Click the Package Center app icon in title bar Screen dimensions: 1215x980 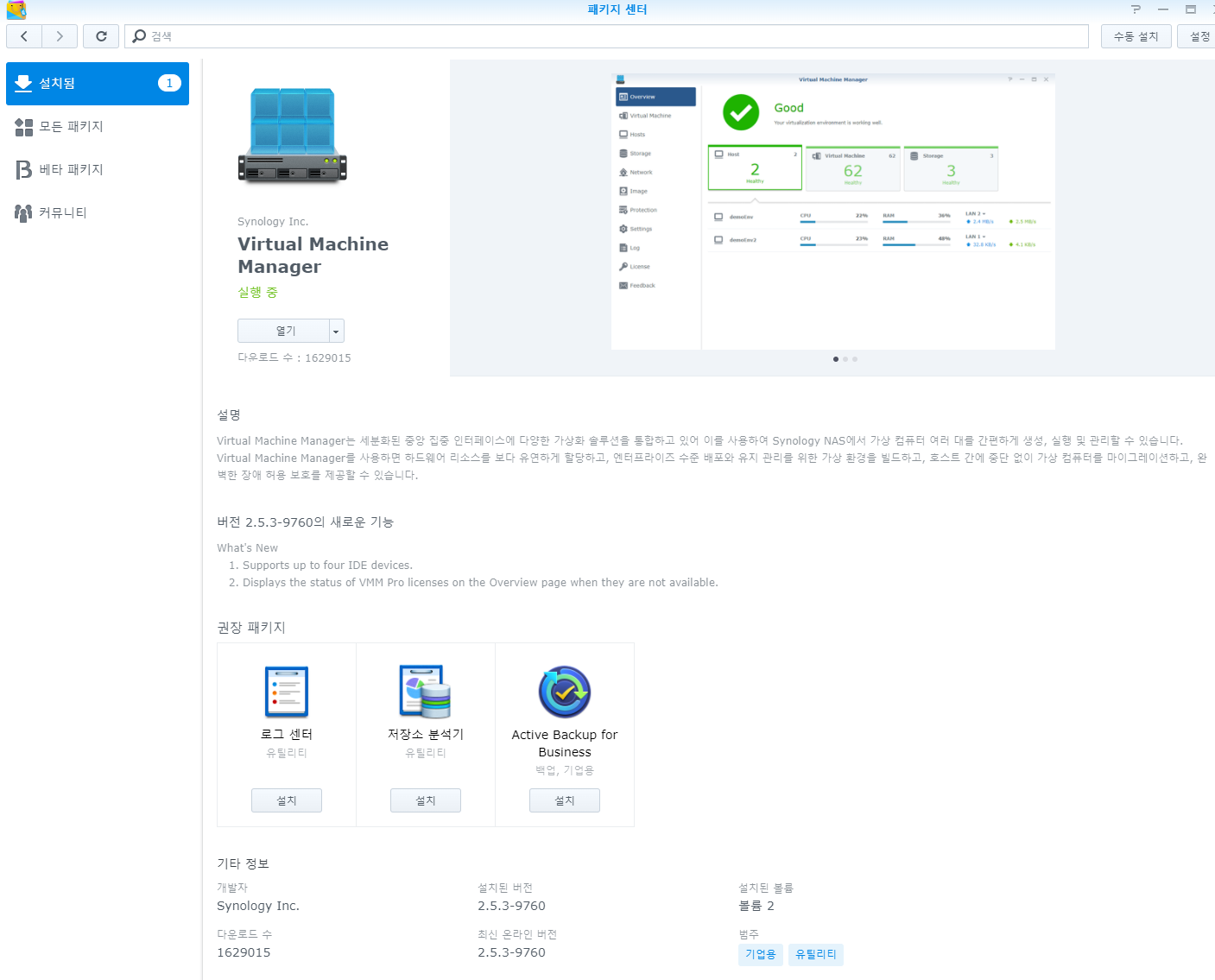pos(16,9)
